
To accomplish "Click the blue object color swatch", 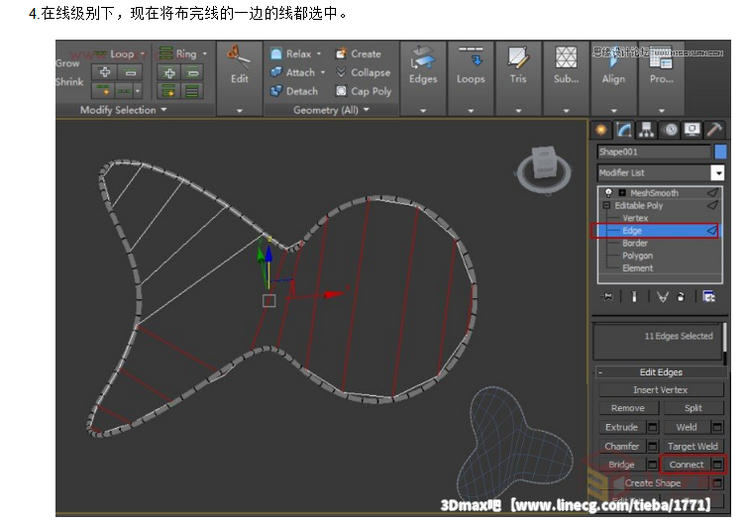I will point(720,152).
